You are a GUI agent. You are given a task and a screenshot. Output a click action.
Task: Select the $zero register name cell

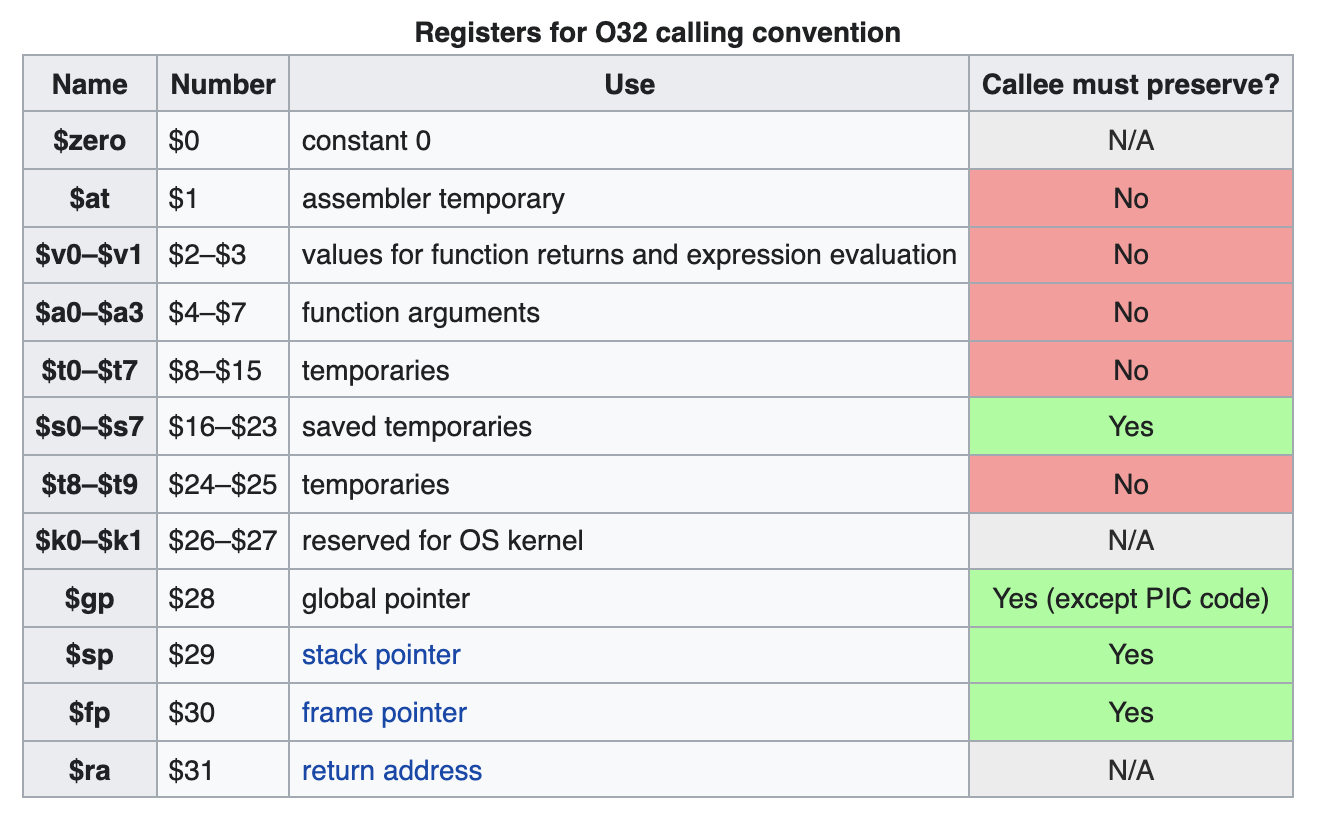click(x=90, y=141)
